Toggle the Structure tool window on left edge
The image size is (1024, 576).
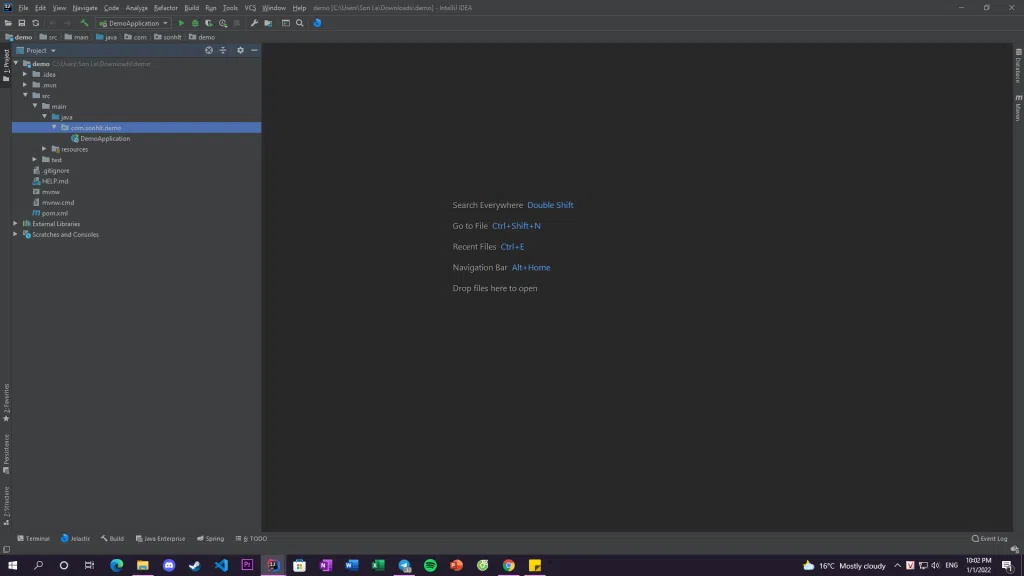[6, 505]
